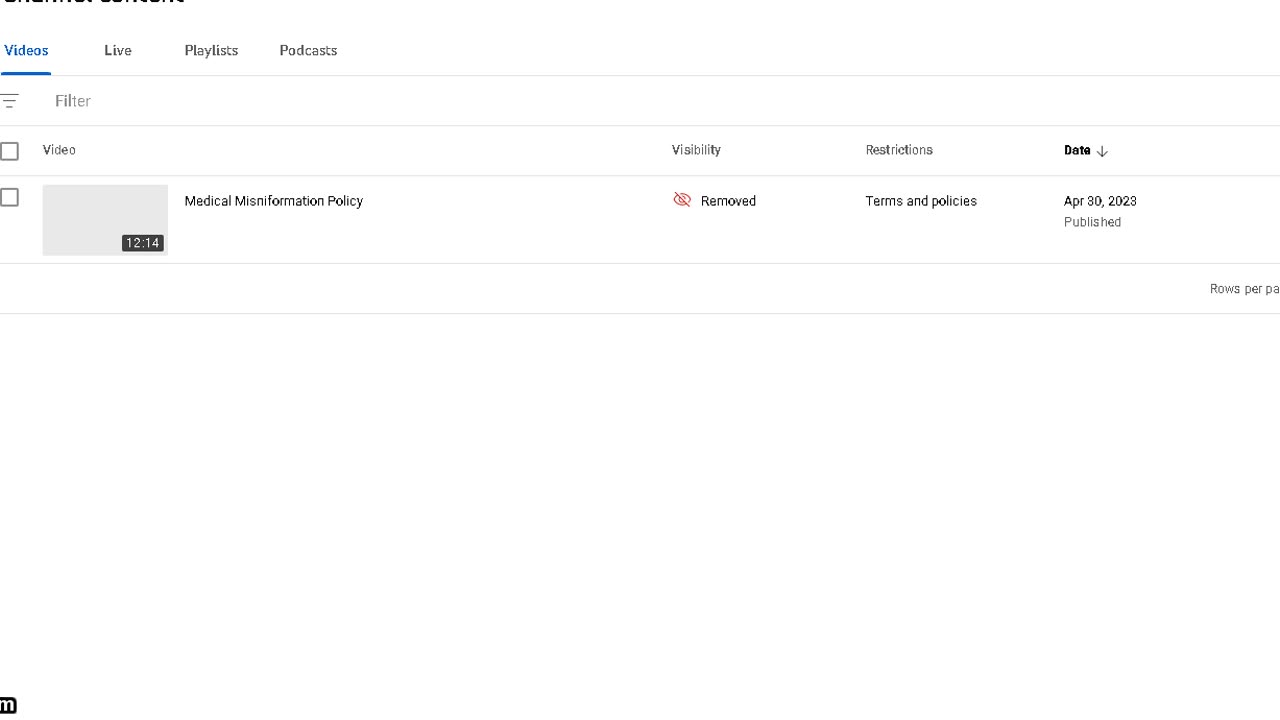
Task: Focus the Filter input field
Action: (660, 101)
